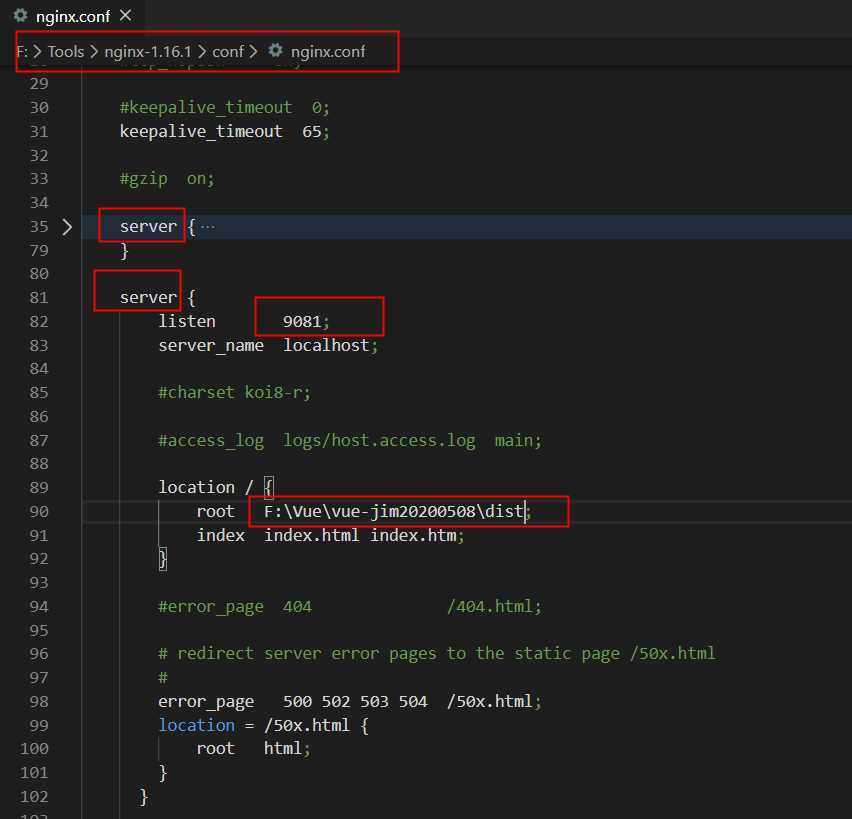Select the nginx.conf tab label

click(73, 17)
